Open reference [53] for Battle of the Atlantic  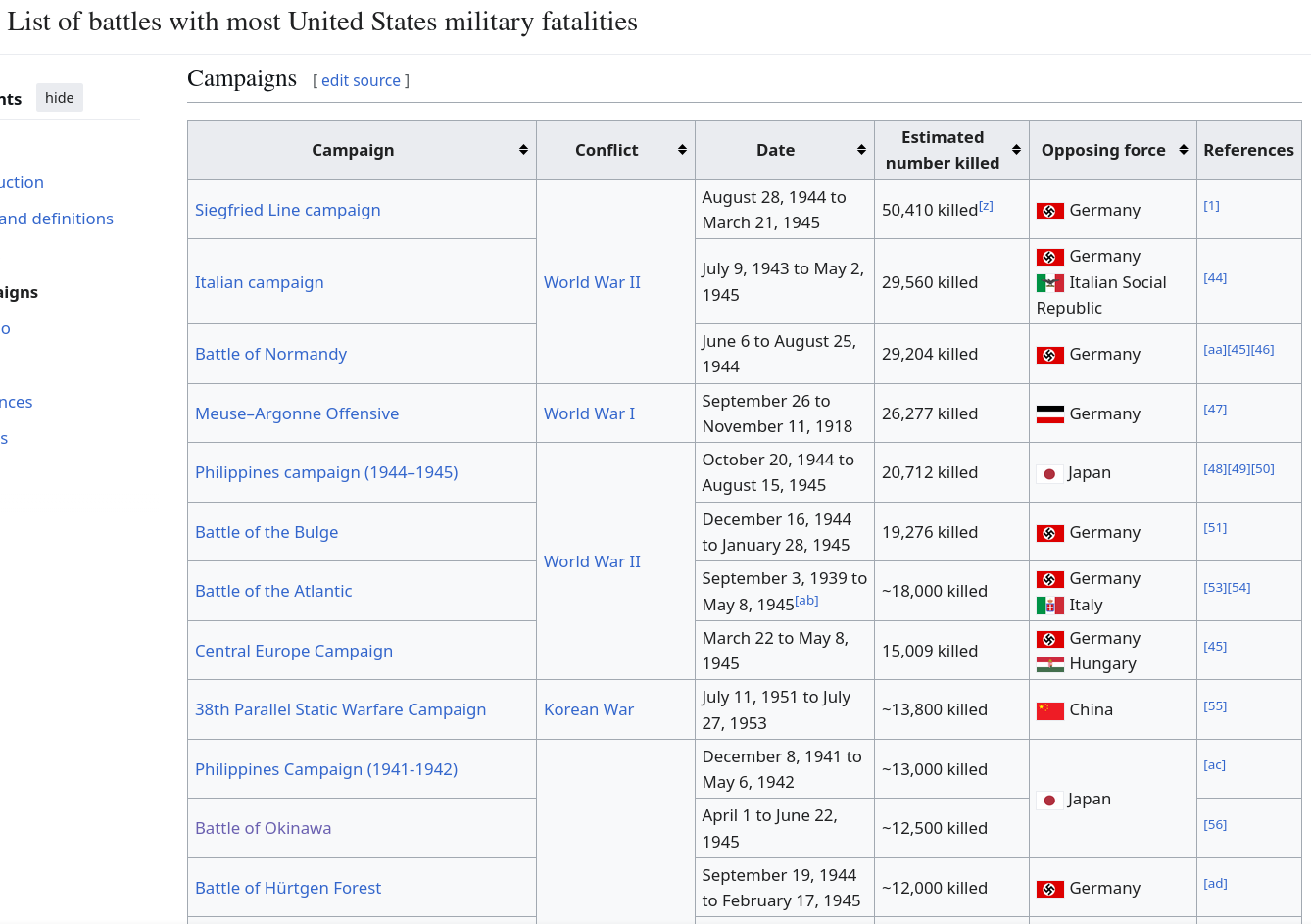[1215, 588]
